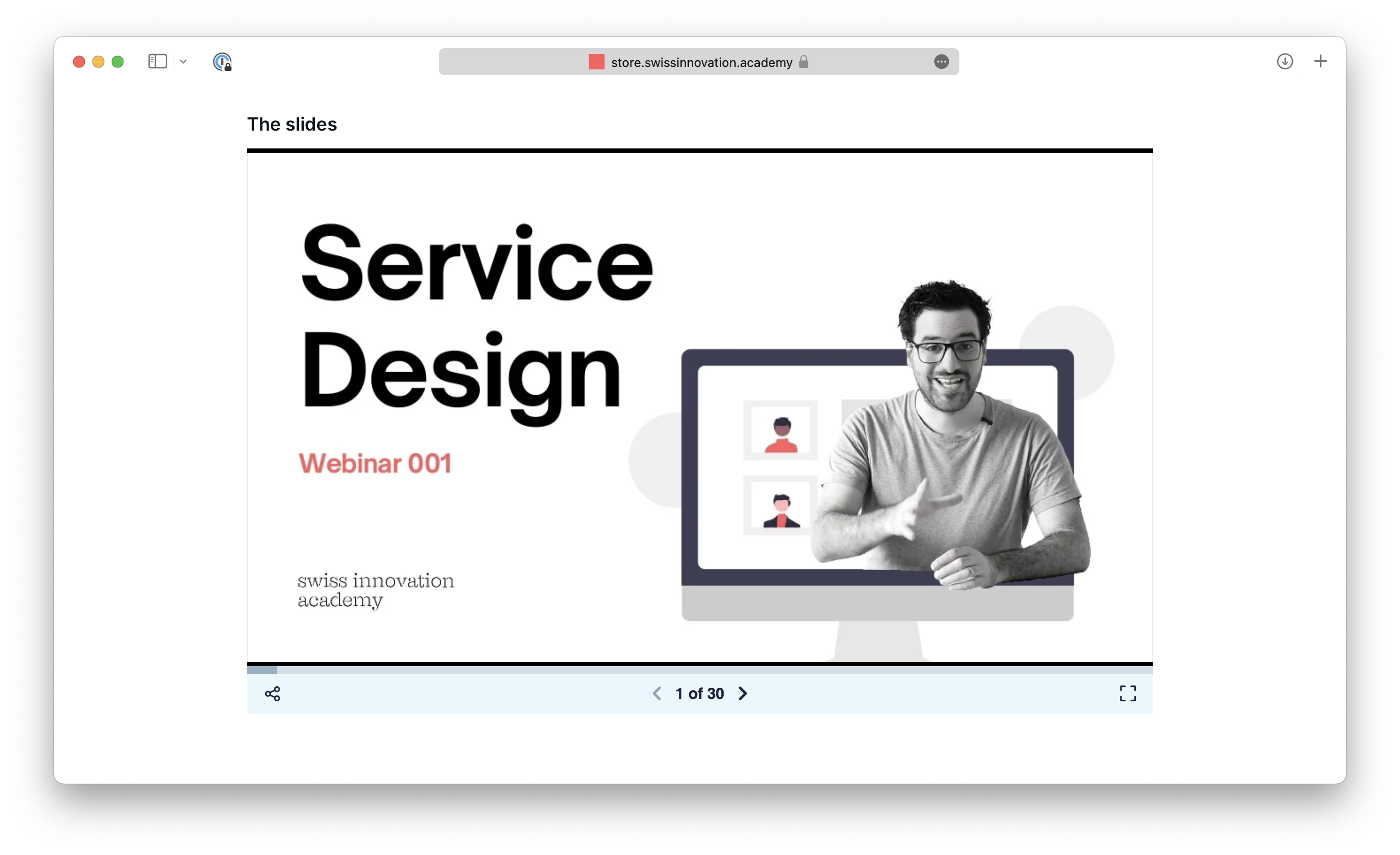Open the Safari downloads button
Screen dimensions: 1400x855
(x=1285, y=61)
